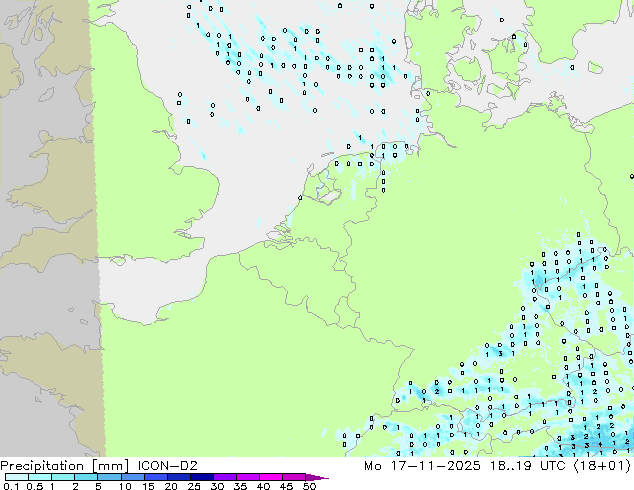Select the 0.5–1 mm legend color swatch
634x490 pixels.
click(40, 477)
